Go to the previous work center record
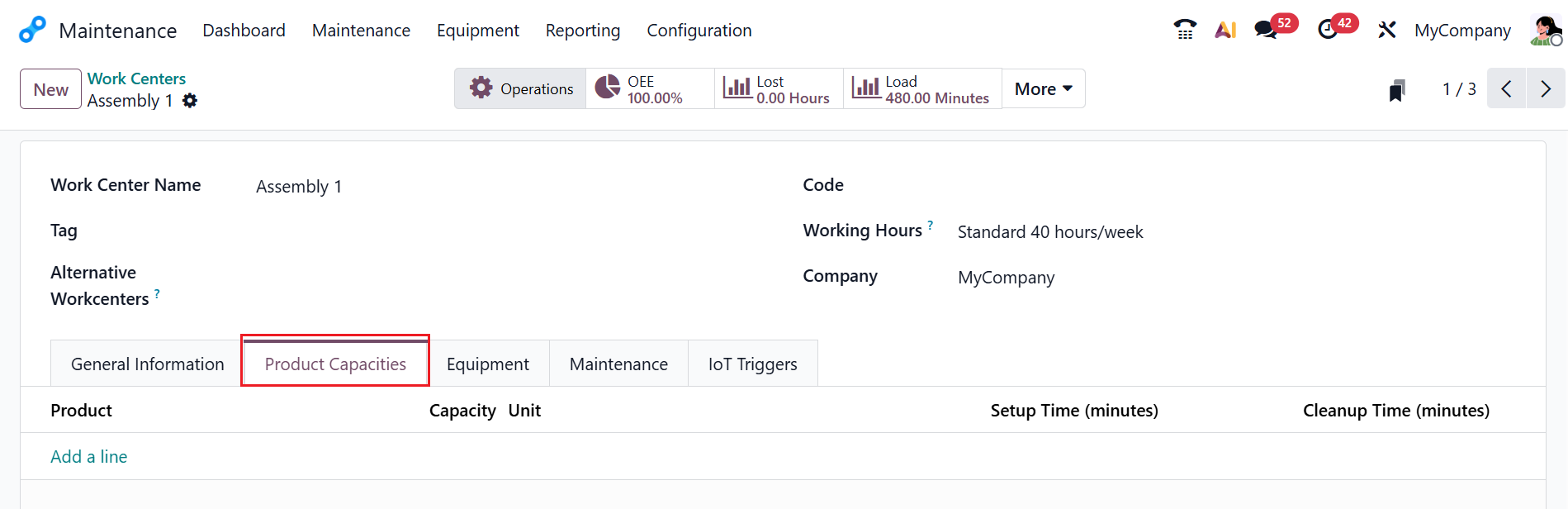1568x509 pixels. point(1507,89)
